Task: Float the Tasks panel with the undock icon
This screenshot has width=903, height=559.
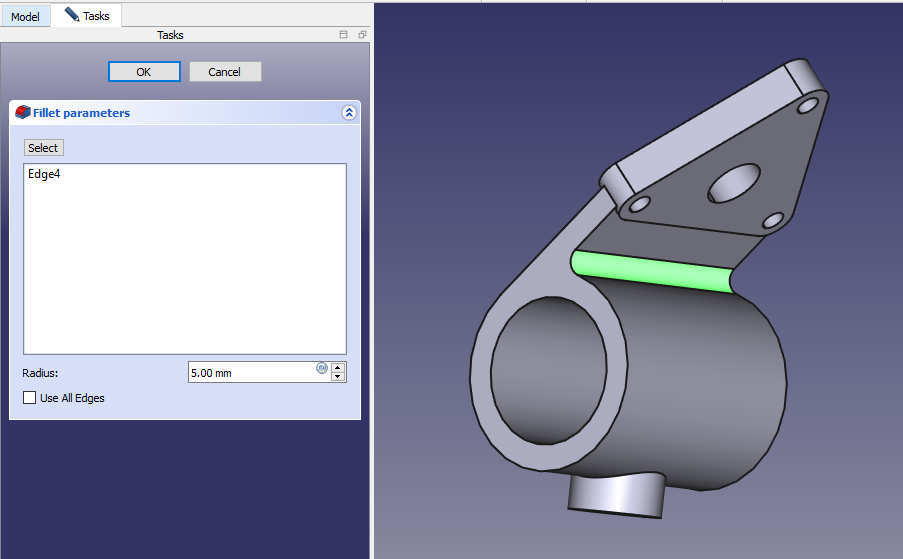Action: (x=362, y=35)
